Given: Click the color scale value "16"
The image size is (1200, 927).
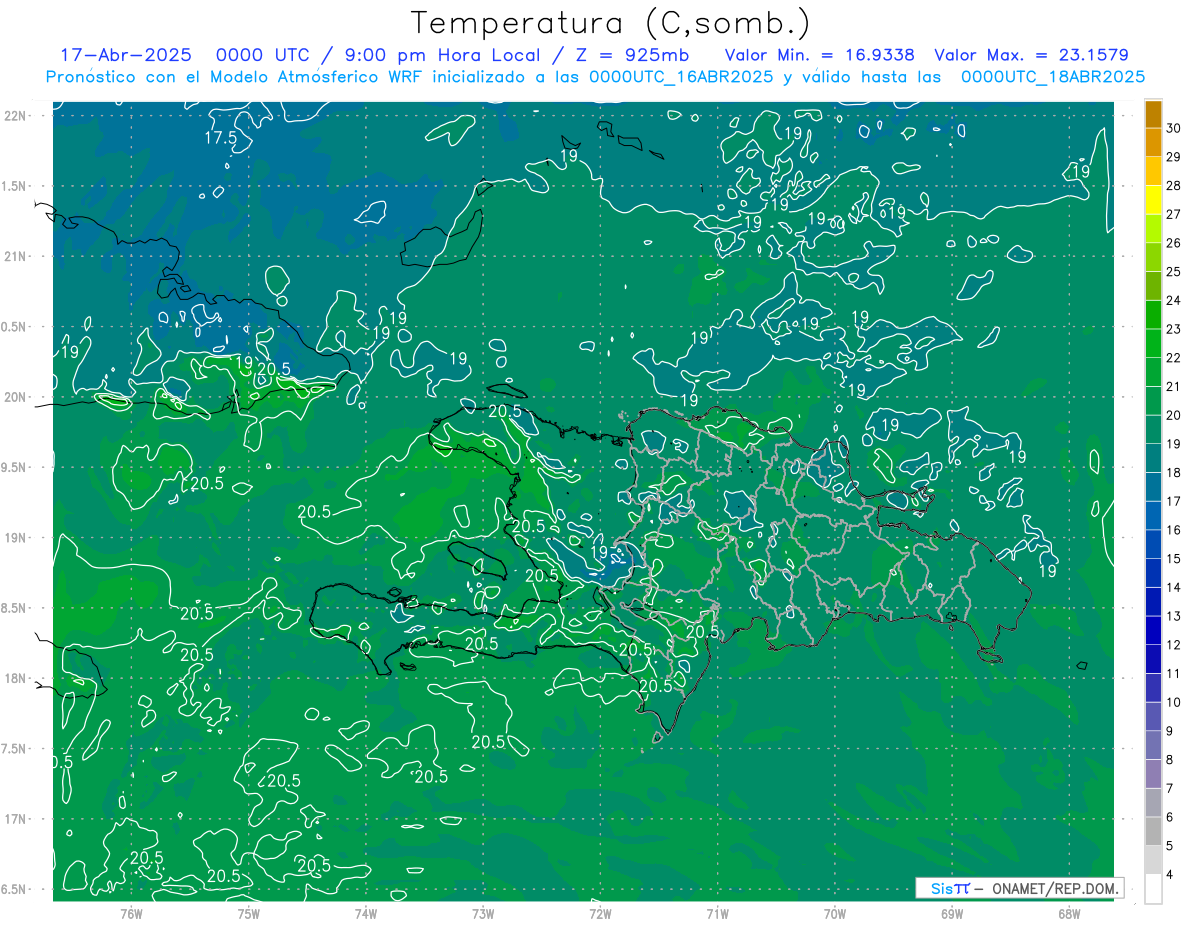Looking at the screenshot, I should pos(1174,530).
